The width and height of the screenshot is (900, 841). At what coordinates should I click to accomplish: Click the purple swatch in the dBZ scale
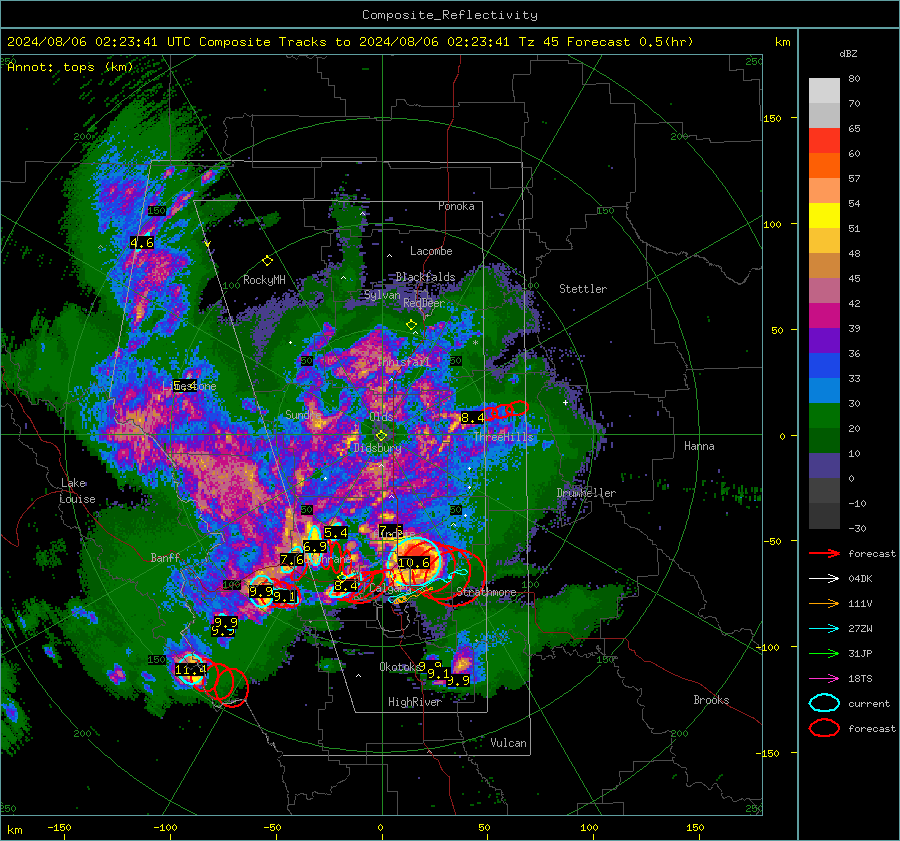click(824, 341)
